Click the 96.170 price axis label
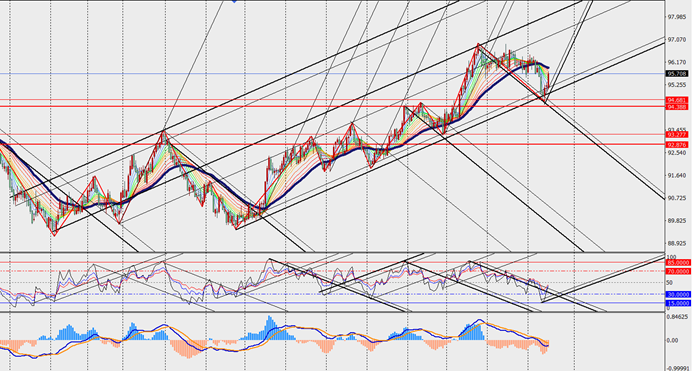This screenshot has width=692, height=371. (x=677, y=62)
